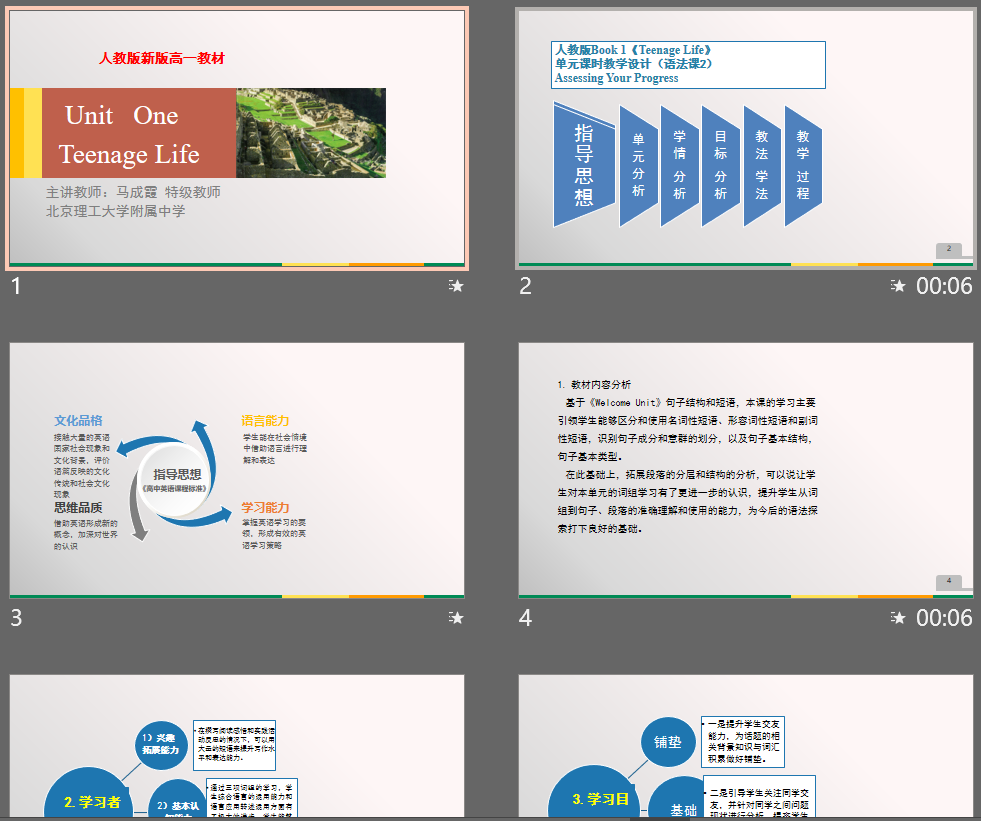Click the 教学过程 chevron on slide 2

pos(803,164)
